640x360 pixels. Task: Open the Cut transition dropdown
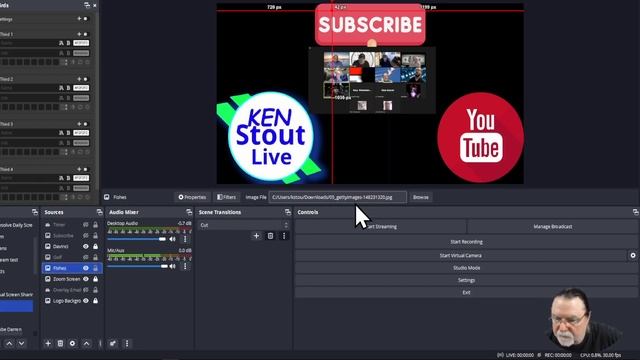244,225
